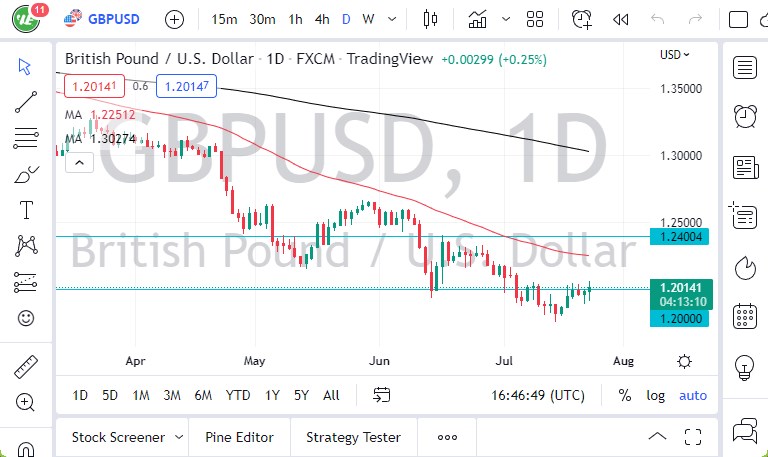Image resolution: width=768 pixels, height=457 pixels.
Task: Open the chat bubbles icon
Action: [744, 433]
